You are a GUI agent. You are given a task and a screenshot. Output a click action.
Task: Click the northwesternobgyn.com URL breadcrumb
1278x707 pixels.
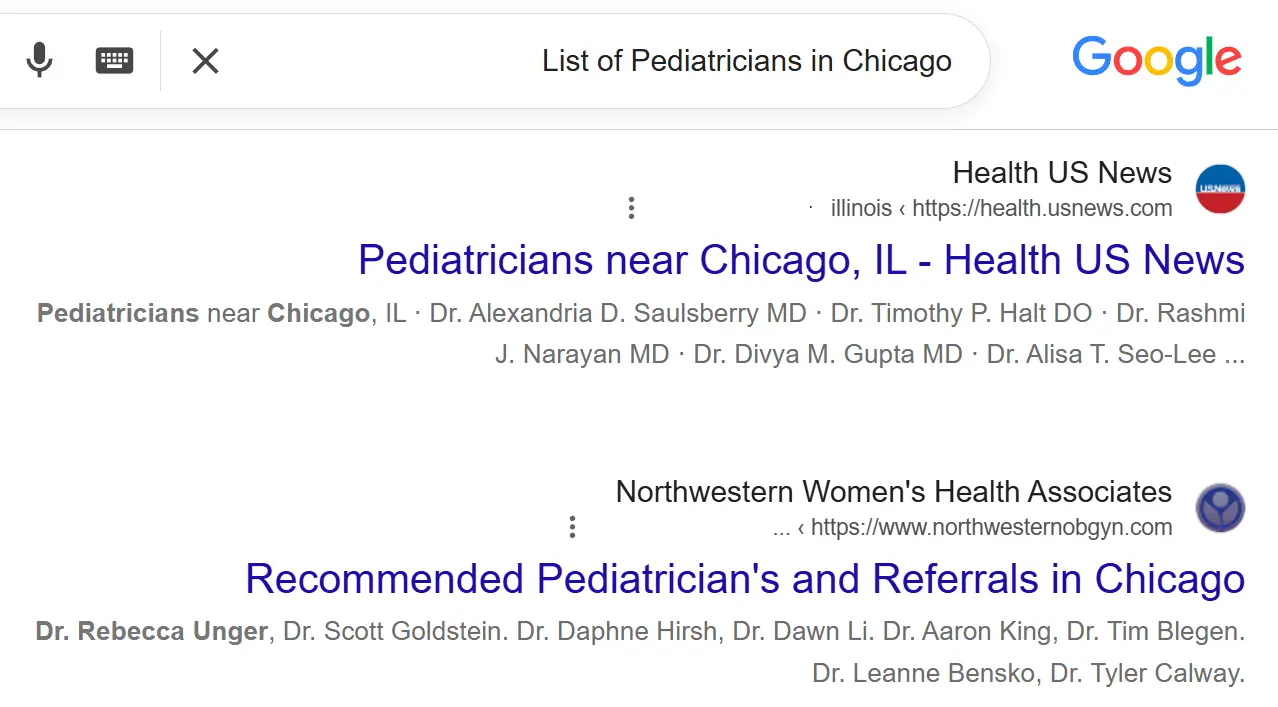[991, 527]
